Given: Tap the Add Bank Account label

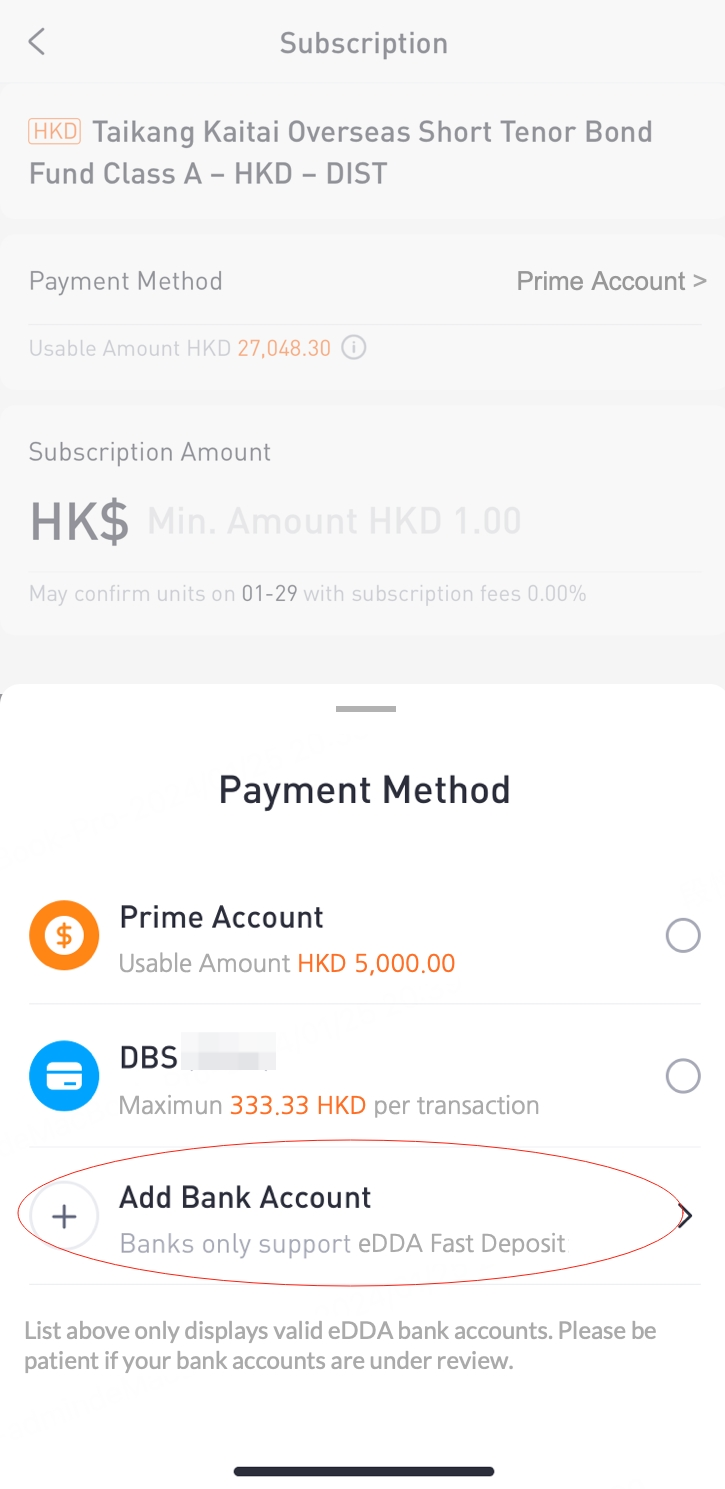Looking at the screenshot, I should pyautogui.click(x=245, y=1197).
